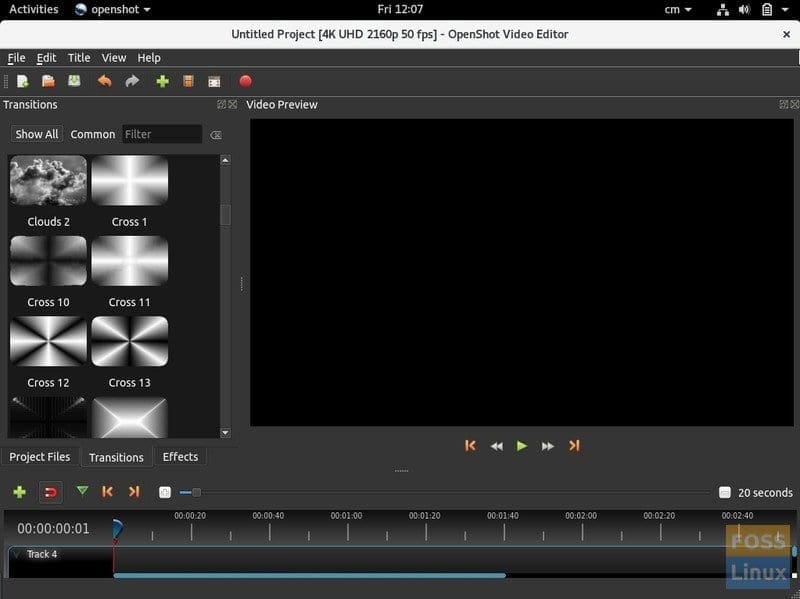Image resolution: width=800 pixels, height=599 pixels.
Task: Click the green Play button
Action: pos(521,446)
